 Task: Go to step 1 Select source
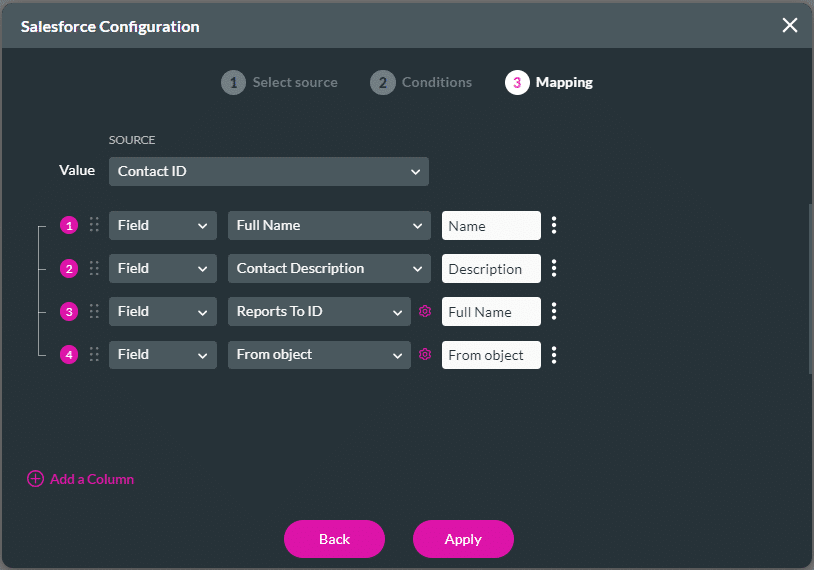279,83
